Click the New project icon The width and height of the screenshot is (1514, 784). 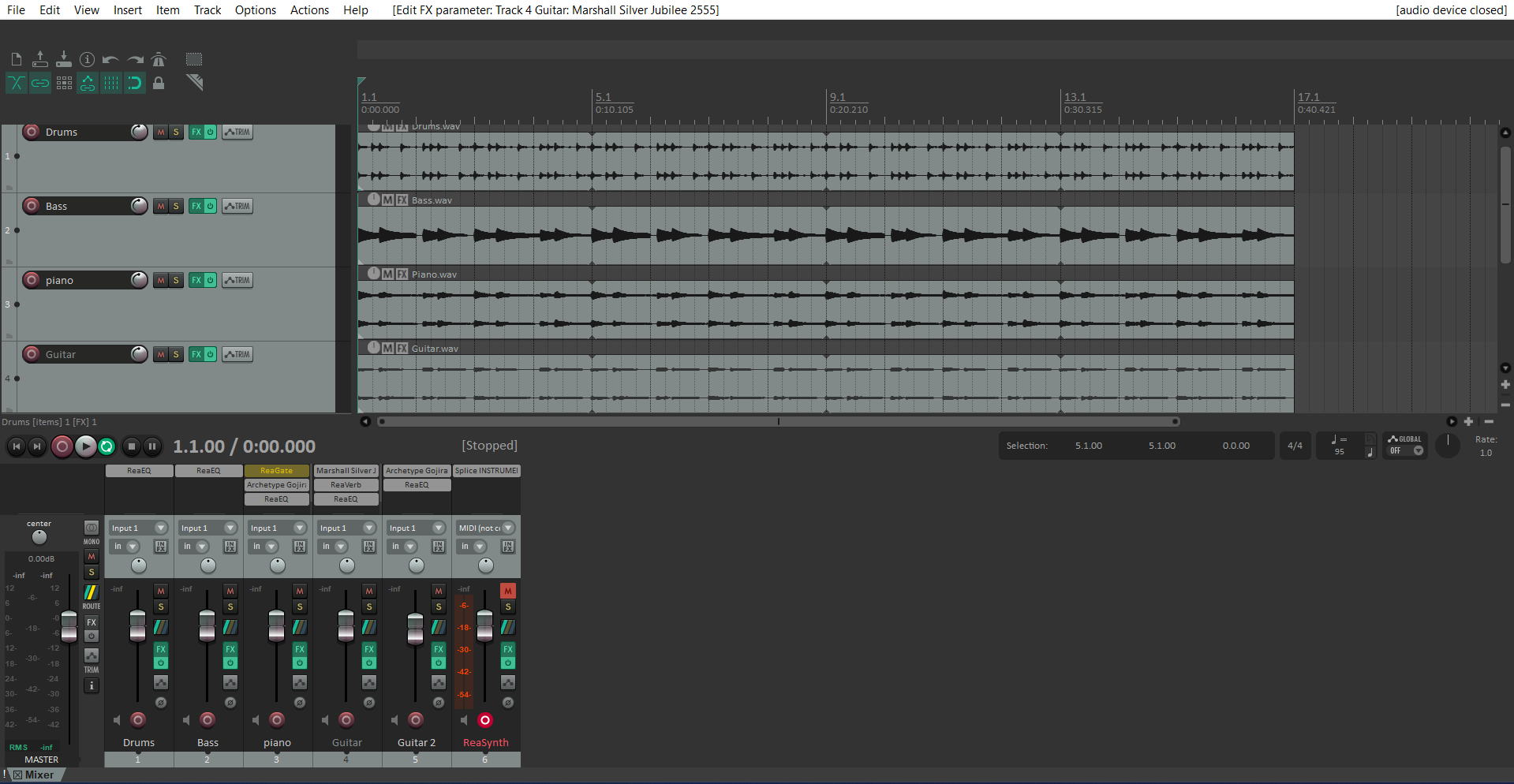click(16, 59)
